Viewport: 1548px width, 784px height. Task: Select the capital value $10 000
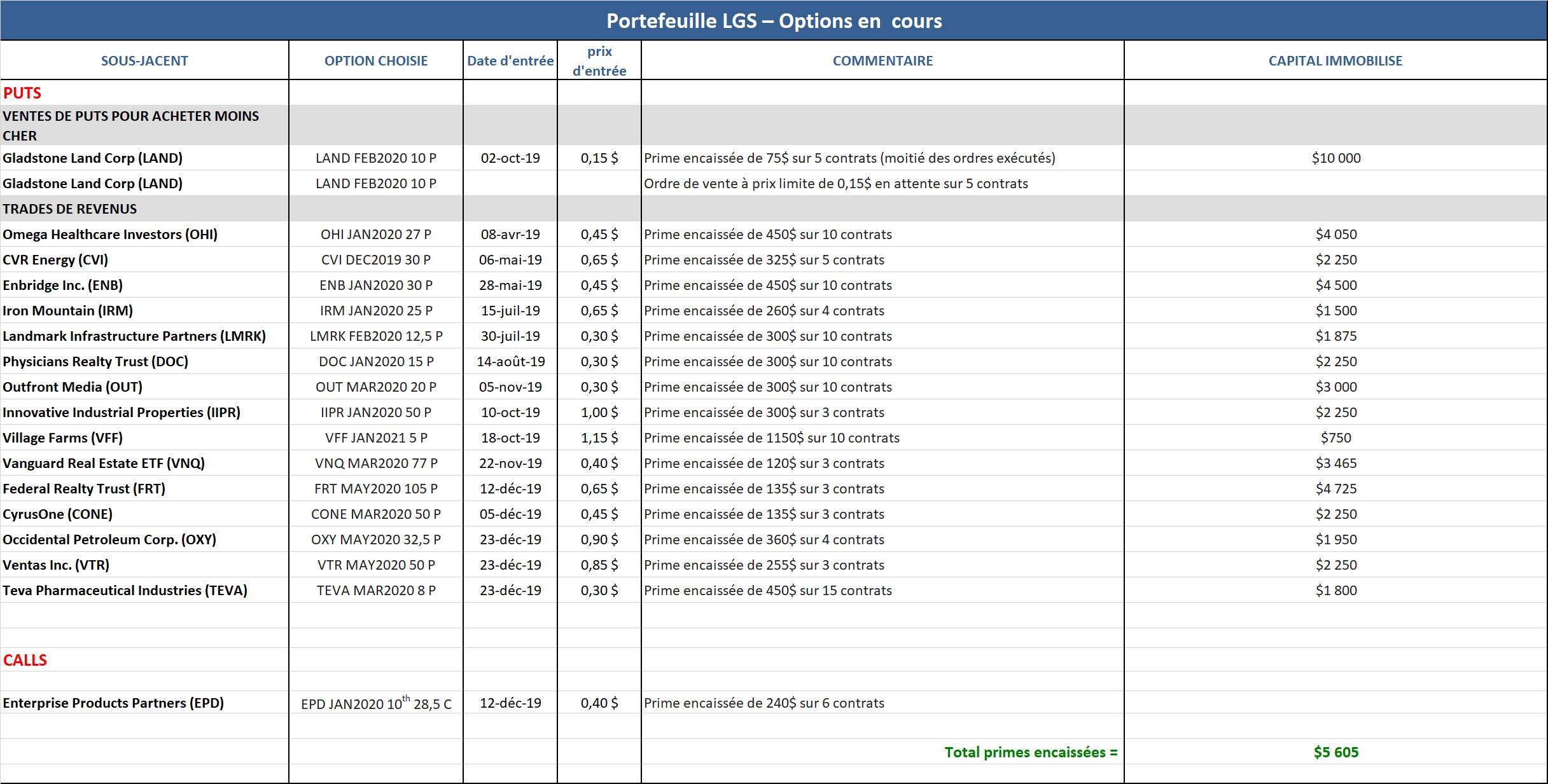1336,158
